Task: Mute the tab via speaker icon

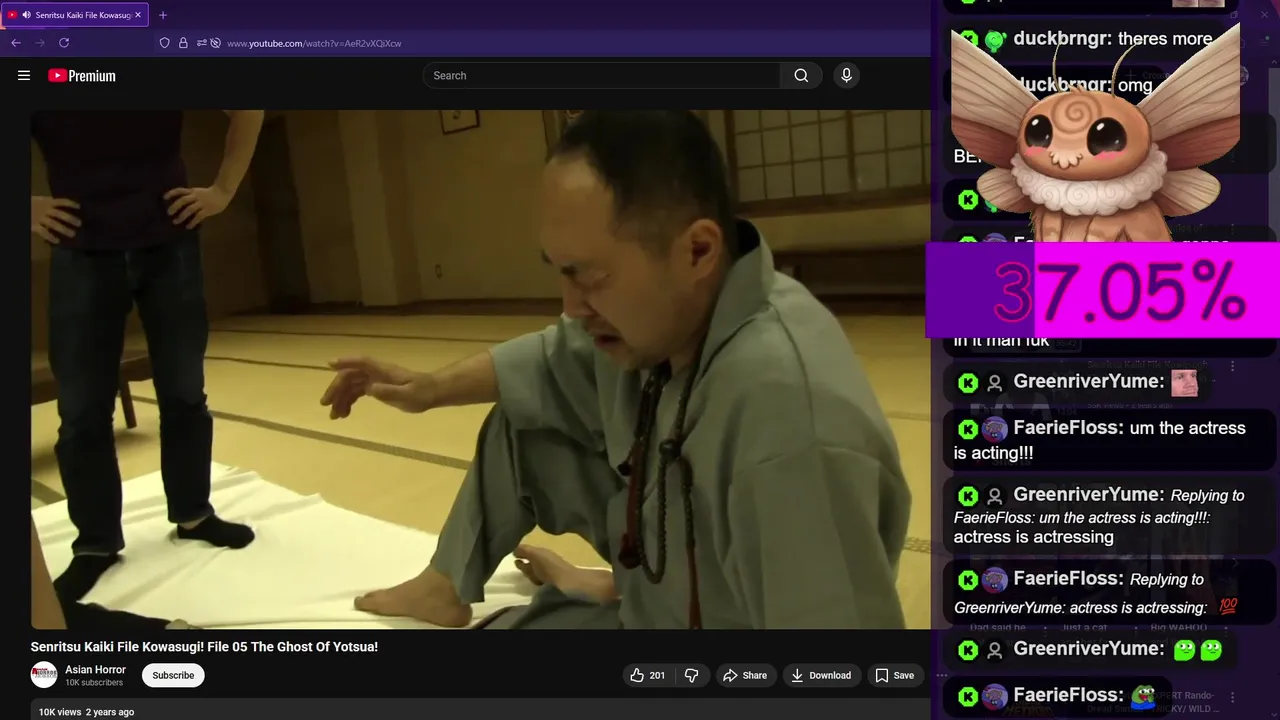Action: point(26,15)
